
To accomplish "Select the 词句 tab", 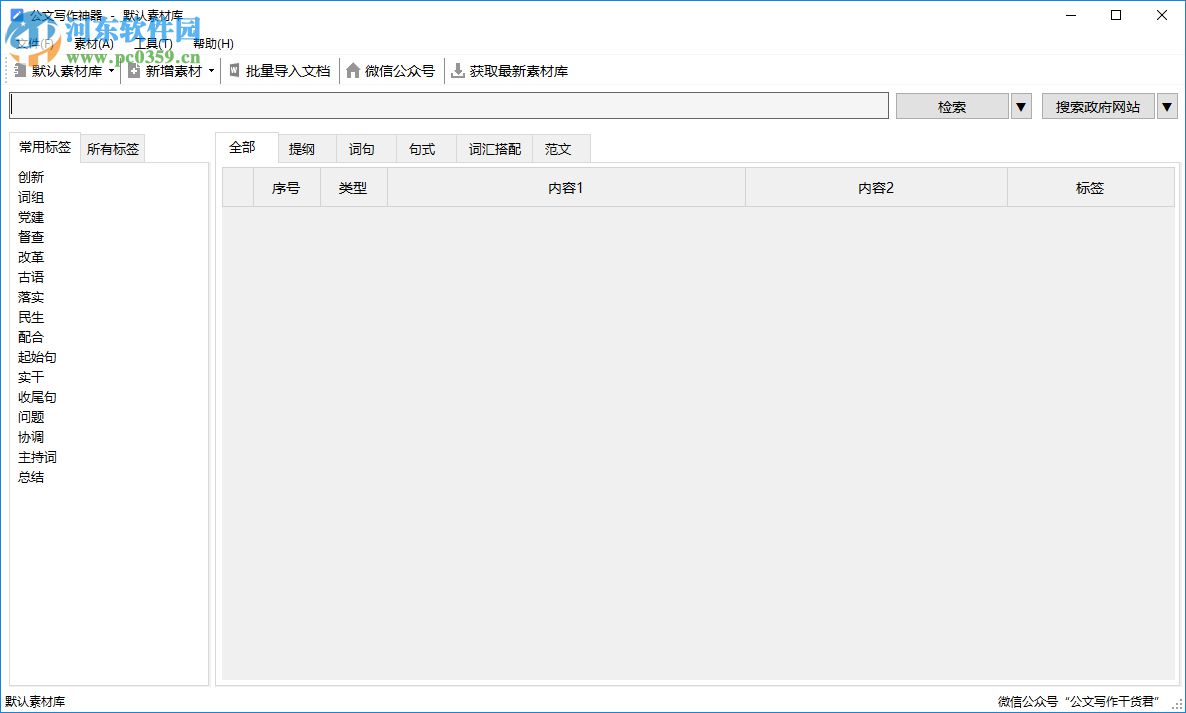I will pyautogui.click(x=366, y=149).
